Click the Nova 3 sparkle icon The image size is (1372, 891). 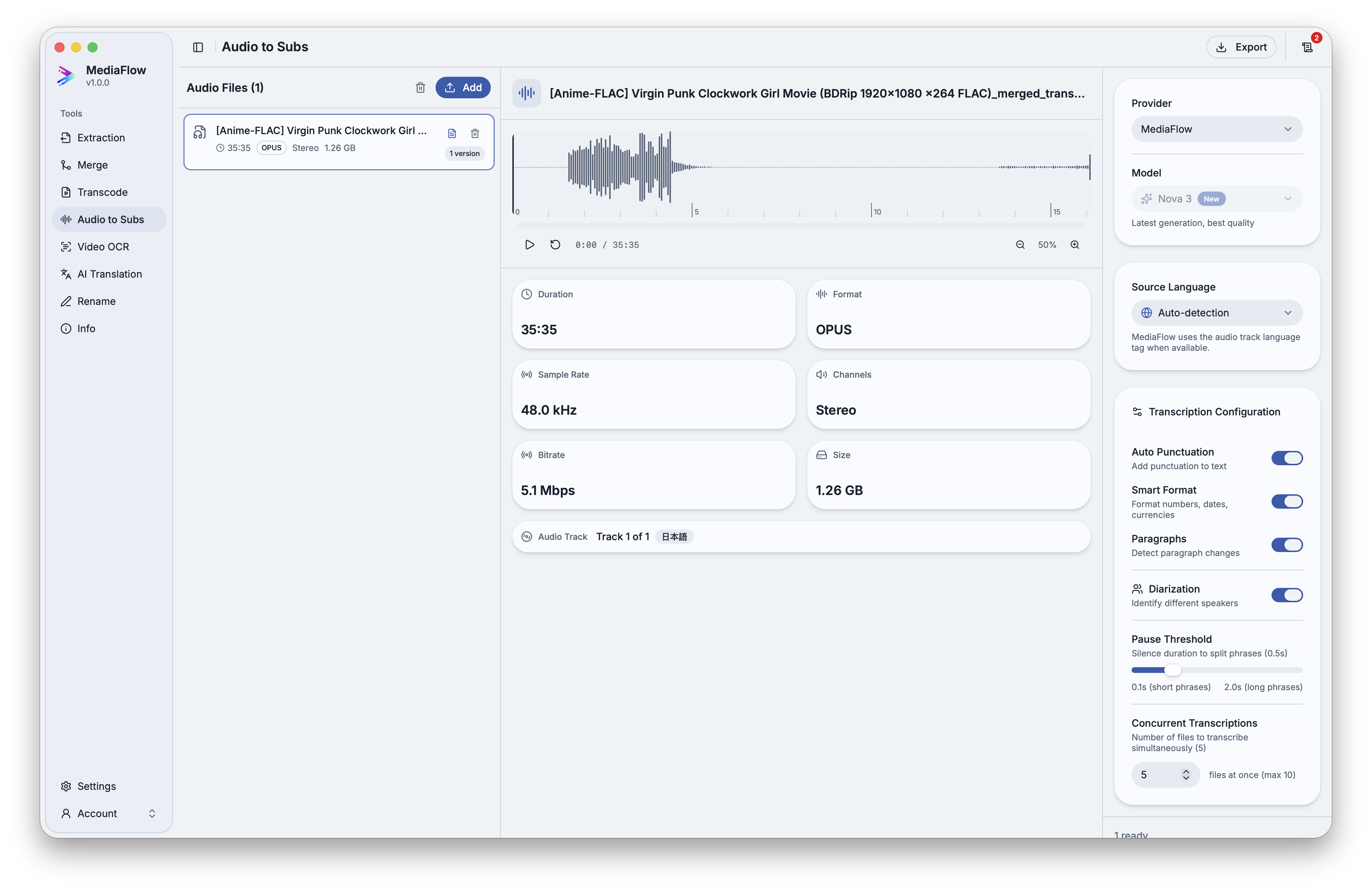coord(1147,199)
